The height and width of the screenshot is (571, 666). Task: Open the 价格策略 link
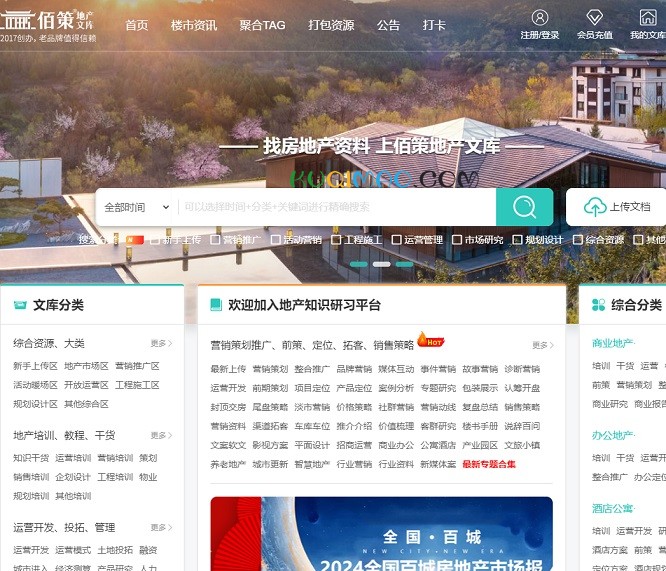(354, 407)
